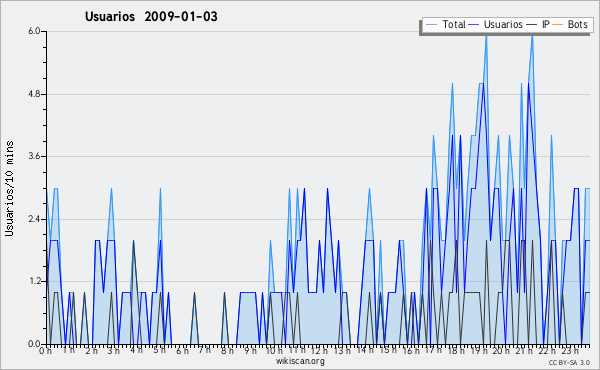
Task: Click the x-axis label '18 h'
Action: [456, 350]
